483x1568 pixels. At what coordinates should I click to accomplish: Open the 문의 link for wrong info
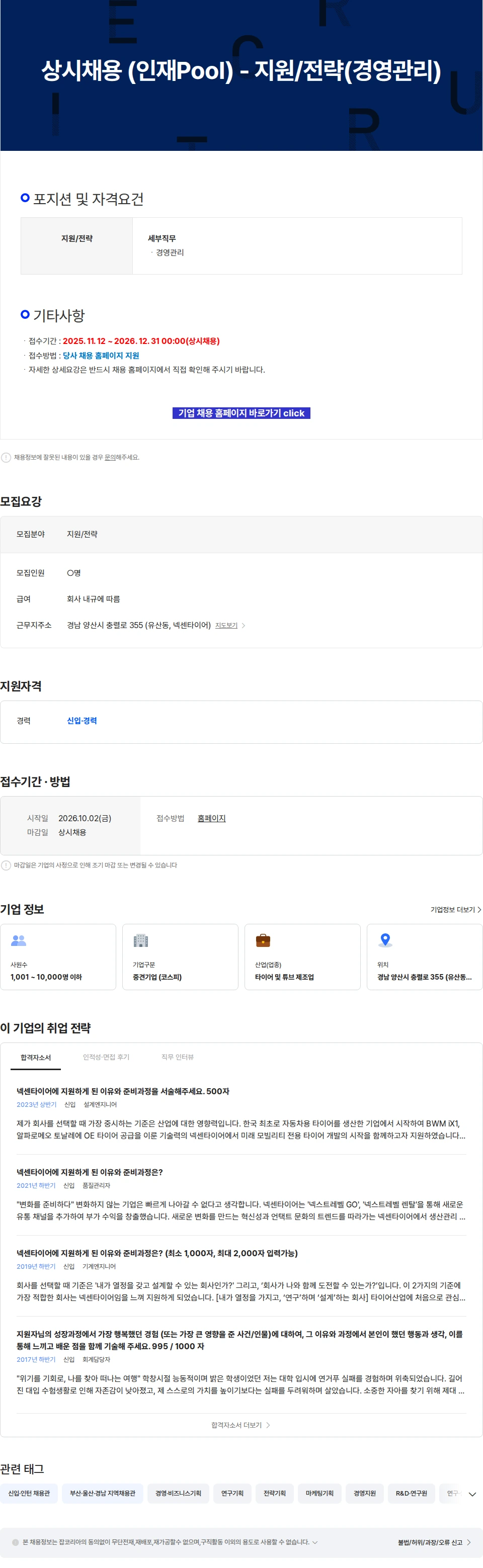click(x=110, y=457)
